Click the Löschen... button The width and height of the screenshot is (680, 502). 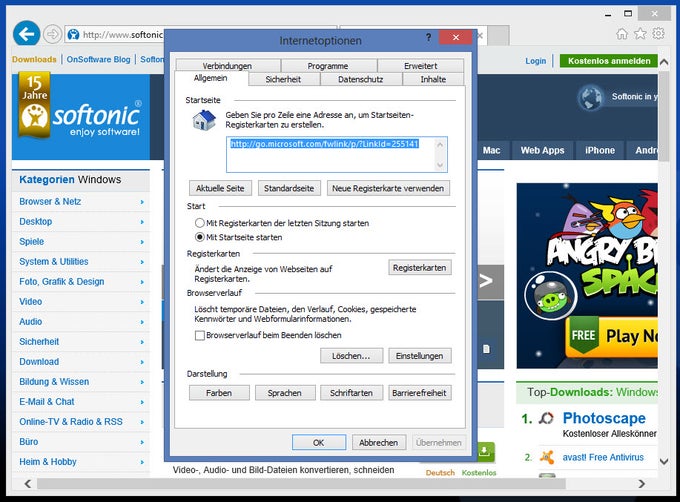351,356
